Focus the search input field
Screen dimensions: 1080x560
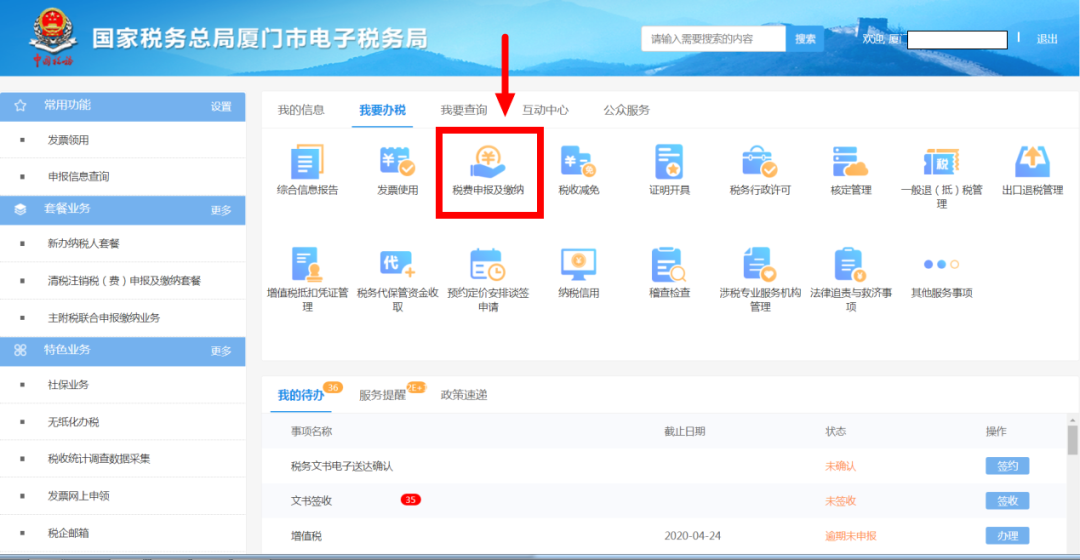[713, 39]
